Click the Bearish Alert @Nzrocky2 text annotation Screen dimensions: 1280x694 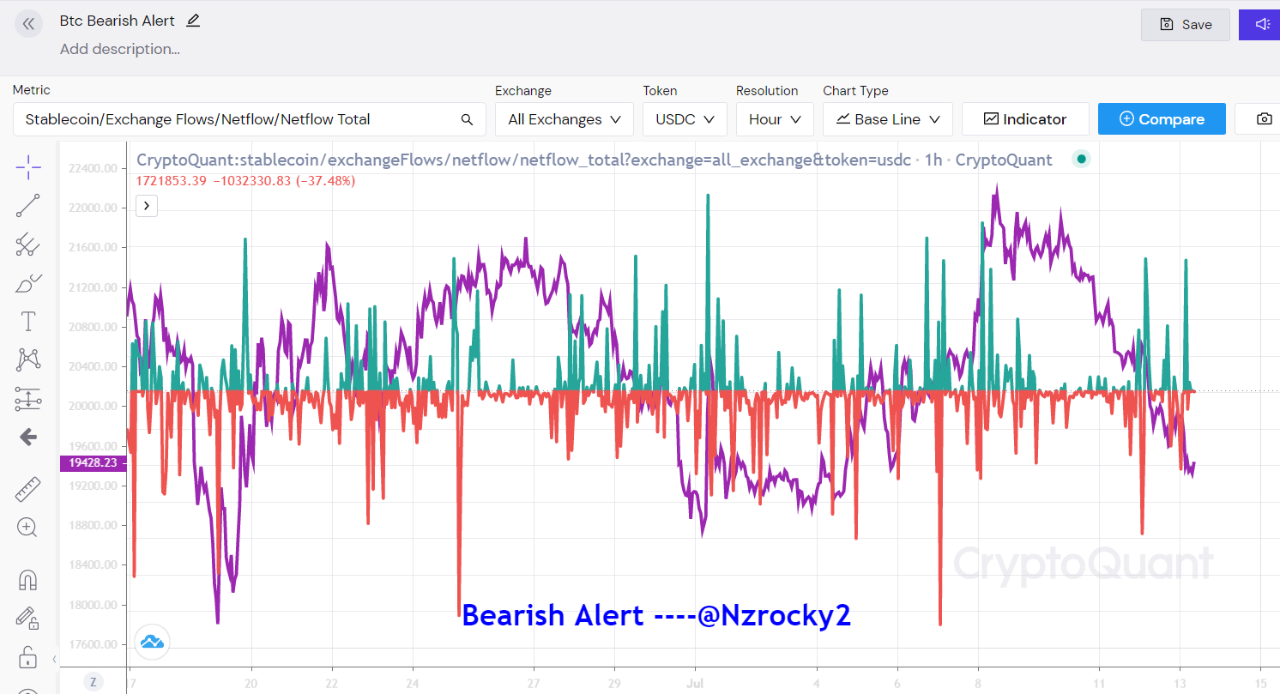656,615
